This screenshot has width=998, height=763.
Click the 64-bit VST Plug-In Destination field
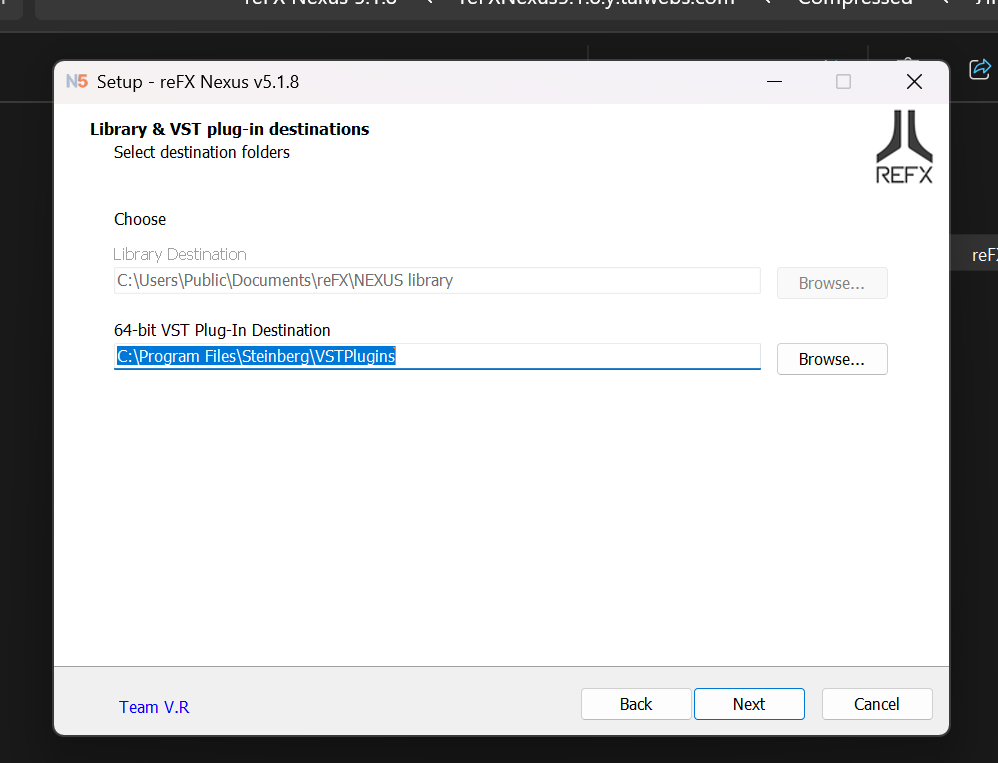437,356
